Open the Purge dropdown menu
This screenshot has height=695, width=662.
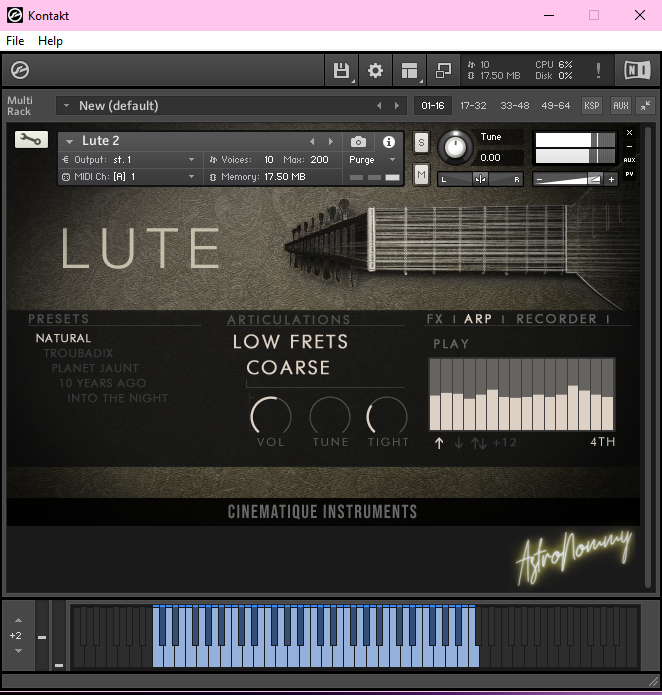click(372, 160)
